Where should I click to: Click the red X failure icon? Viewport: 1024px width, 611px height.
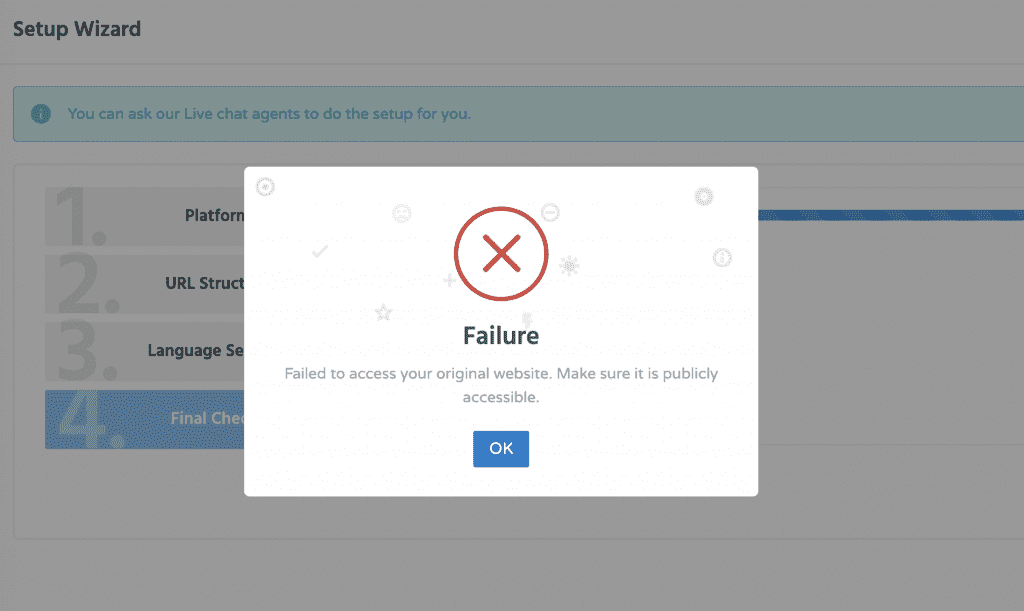501,254
